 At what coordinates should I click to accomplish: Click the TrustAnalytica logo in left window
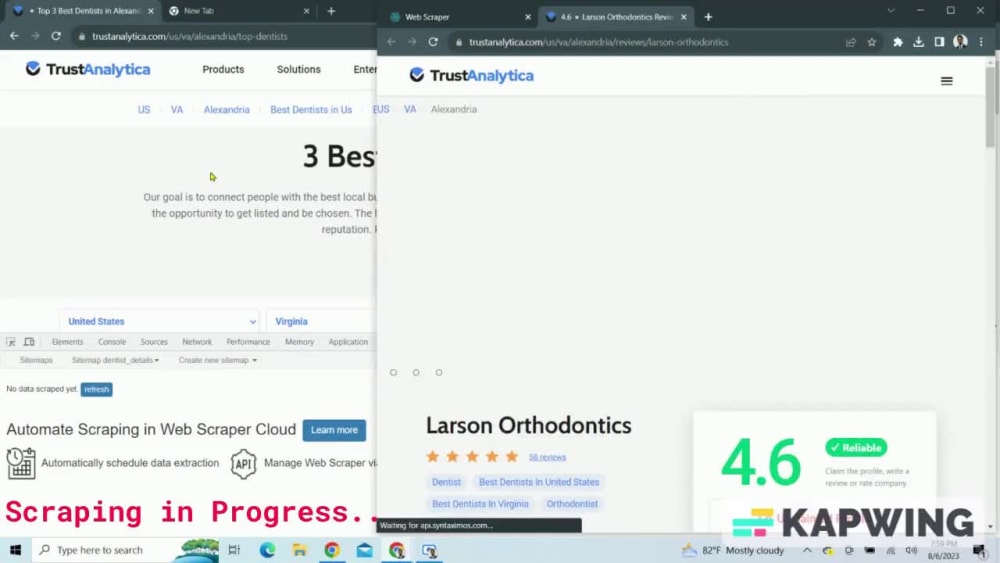pos(88,69)
